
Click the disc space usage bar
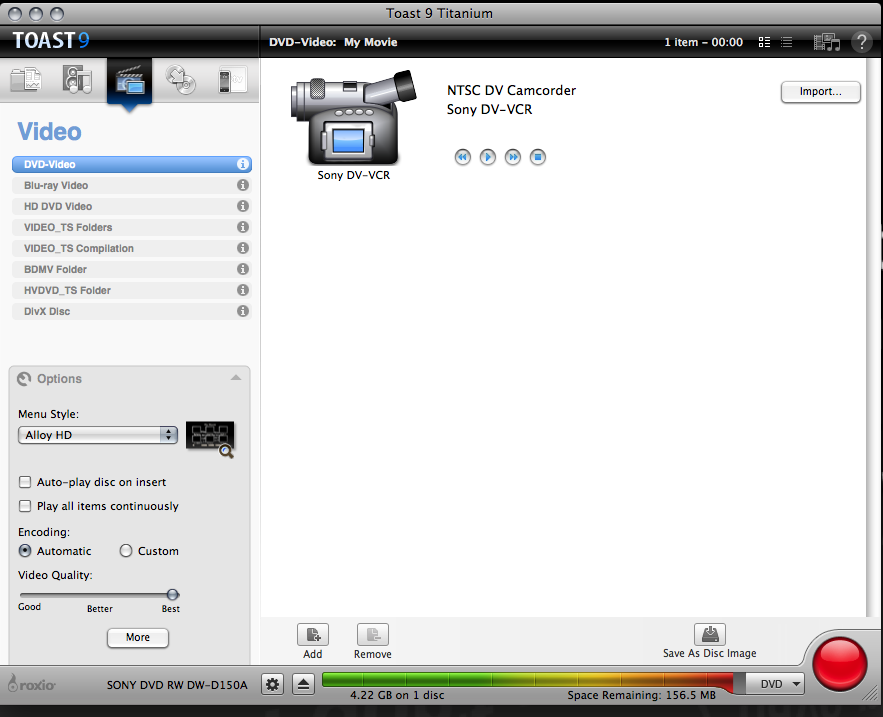pos(533,680)
